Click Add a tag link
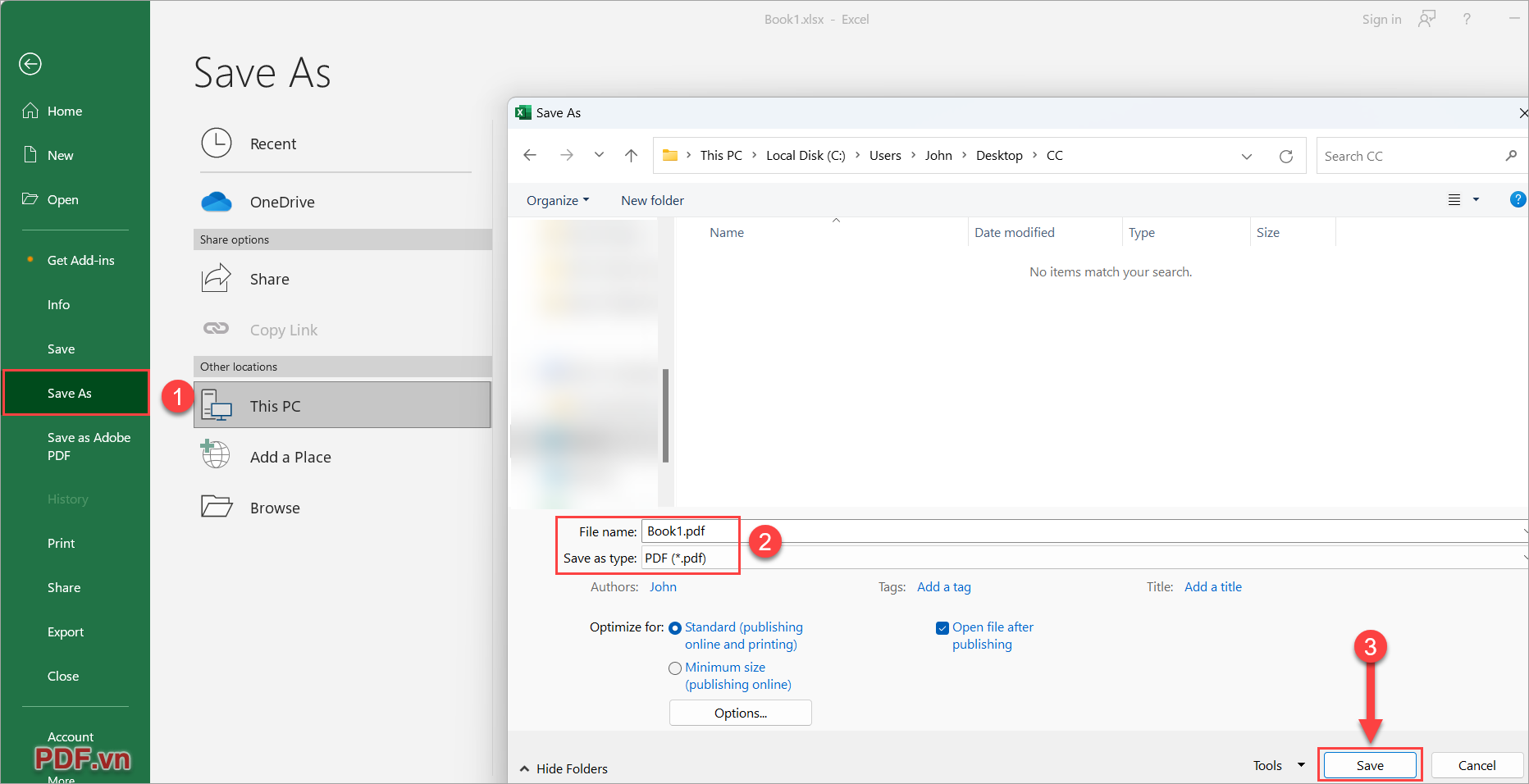The image size is (1529, 784). click(944, 586)
